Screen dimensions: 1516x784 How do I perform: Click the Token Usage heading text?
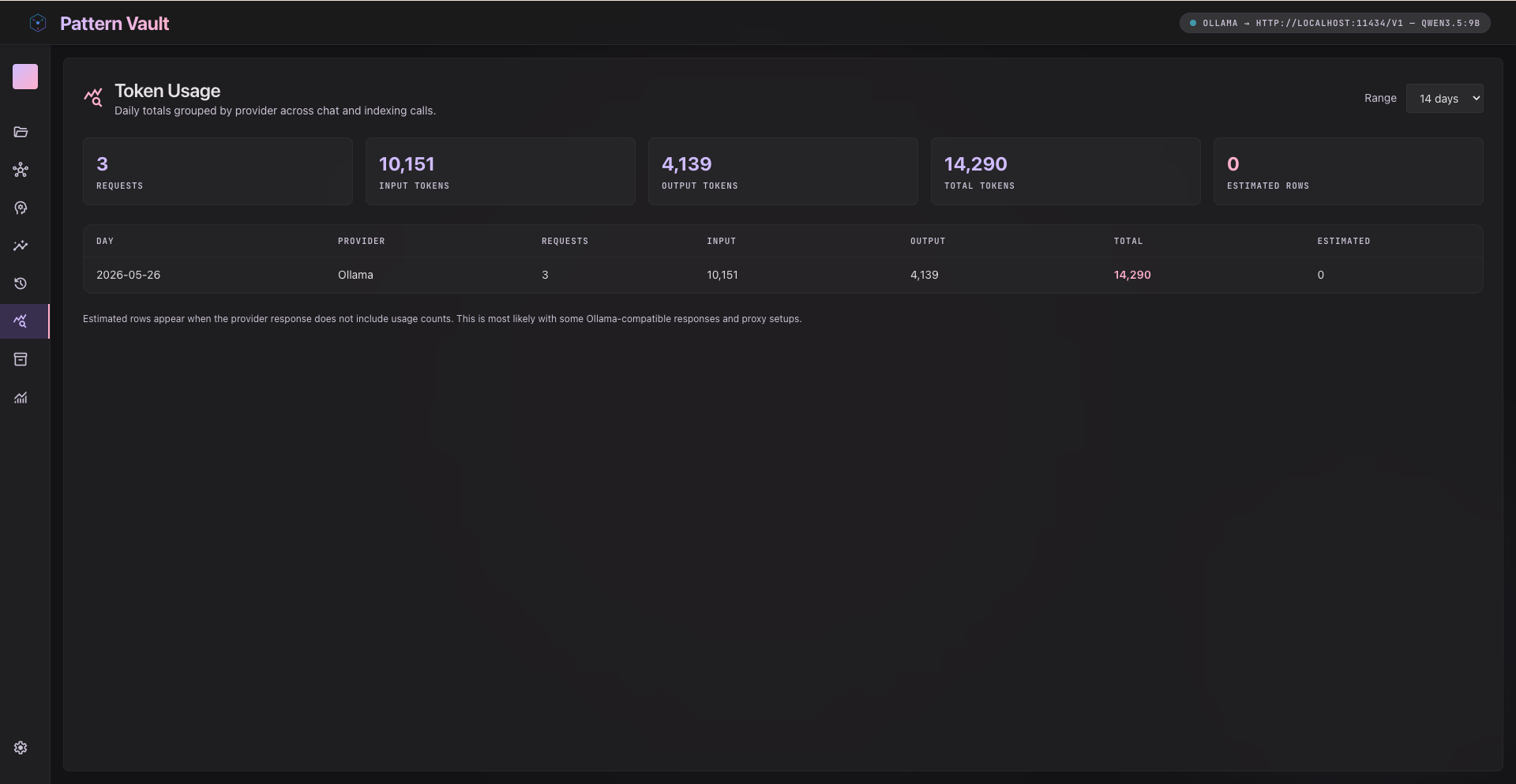167,91
